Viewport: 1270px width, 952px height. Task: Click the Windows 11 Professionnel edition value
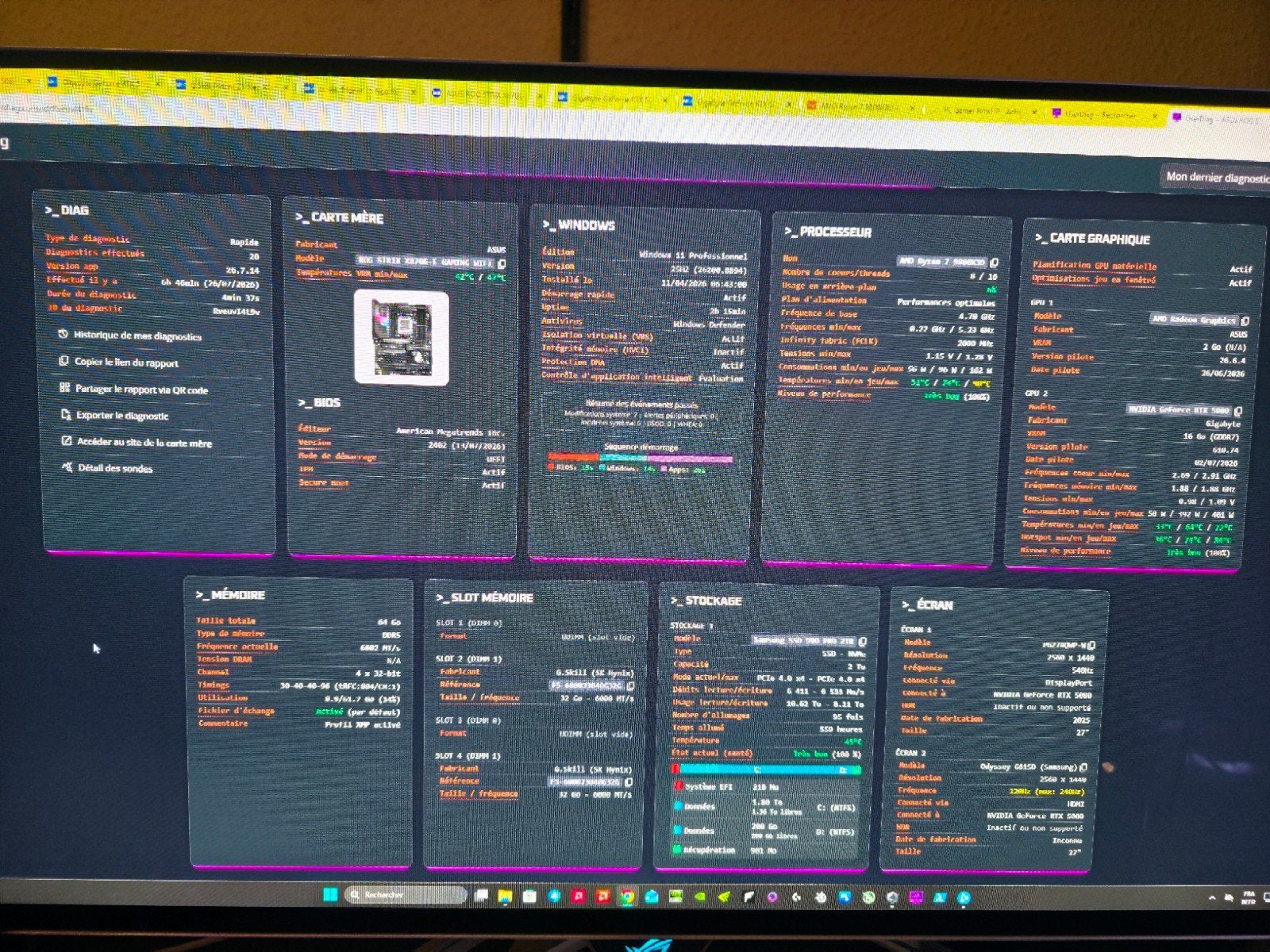pyautogui.click(x=693, y=256)
